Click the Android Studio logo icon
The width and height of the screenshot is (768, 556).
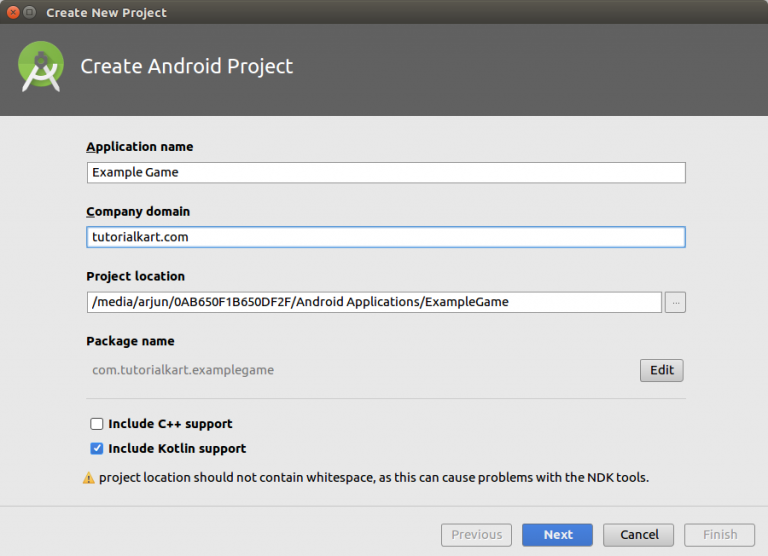tap(41, 66)
